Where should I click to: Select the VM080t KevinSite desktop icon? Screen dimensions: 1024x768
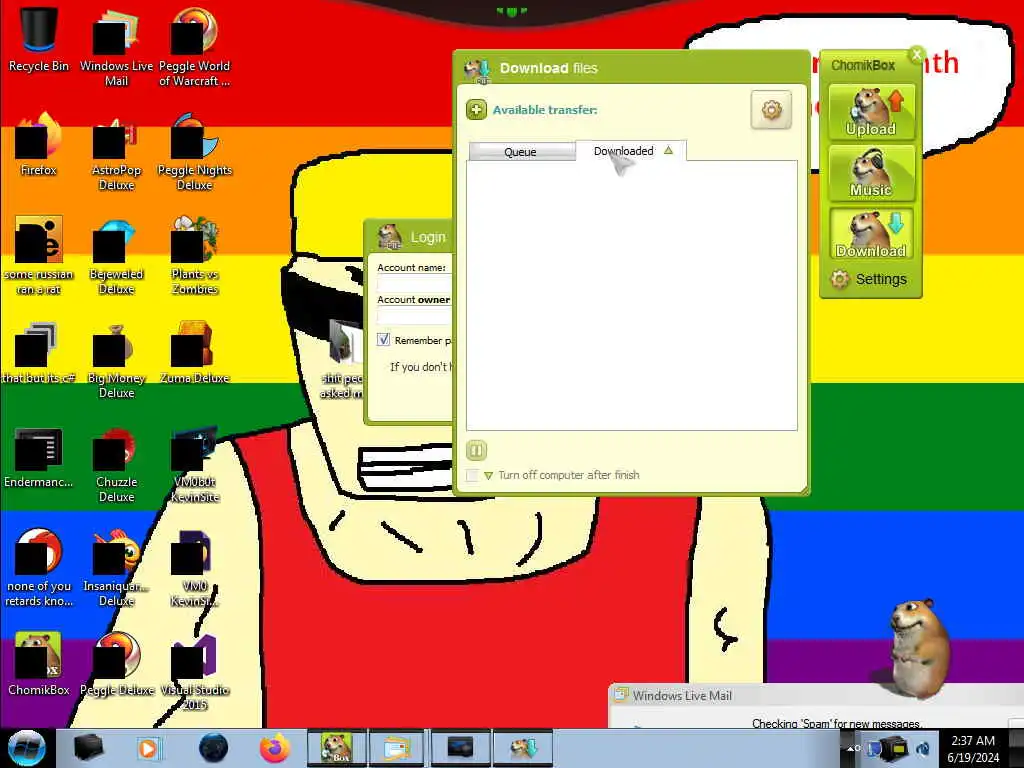195,465
